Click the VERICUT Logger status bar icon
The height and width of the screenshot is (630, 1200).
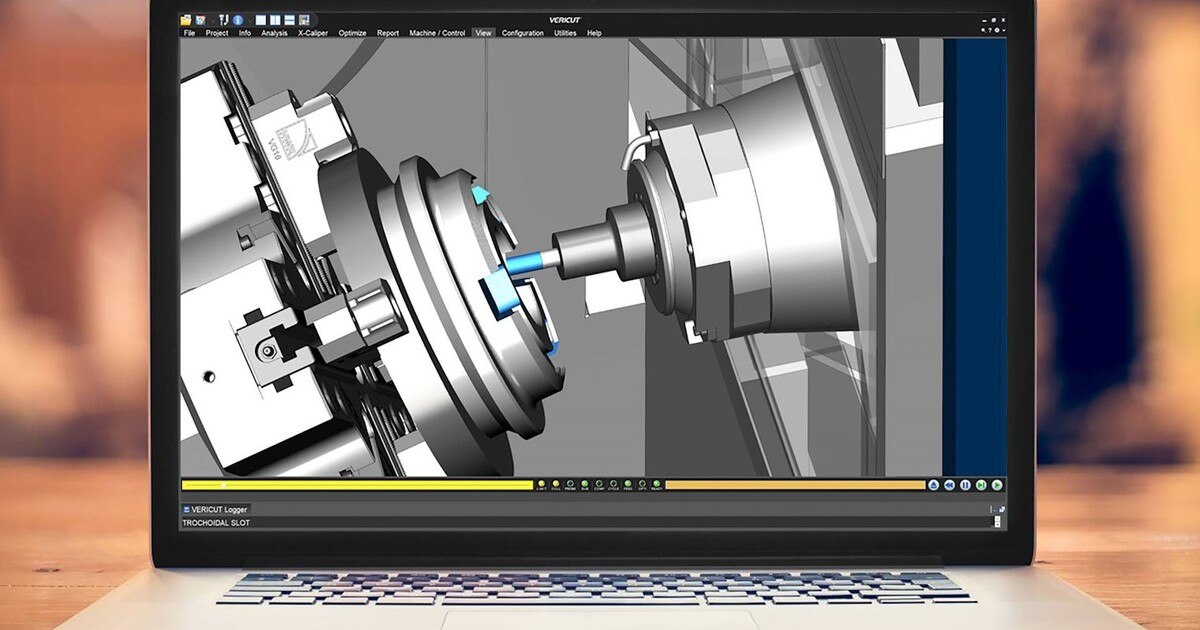pyautogui.click(x=186, y=509)
